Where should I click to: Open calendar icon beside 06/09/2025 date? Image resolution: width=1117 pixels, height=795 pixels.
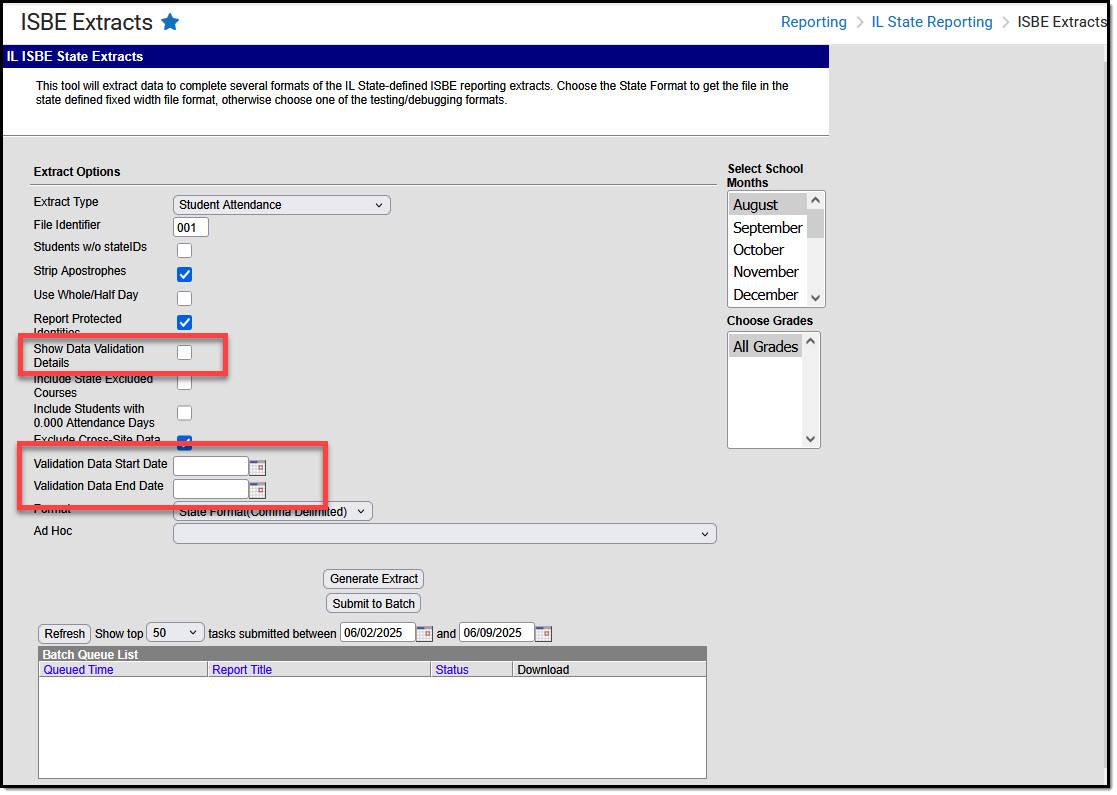click(543, 633)
